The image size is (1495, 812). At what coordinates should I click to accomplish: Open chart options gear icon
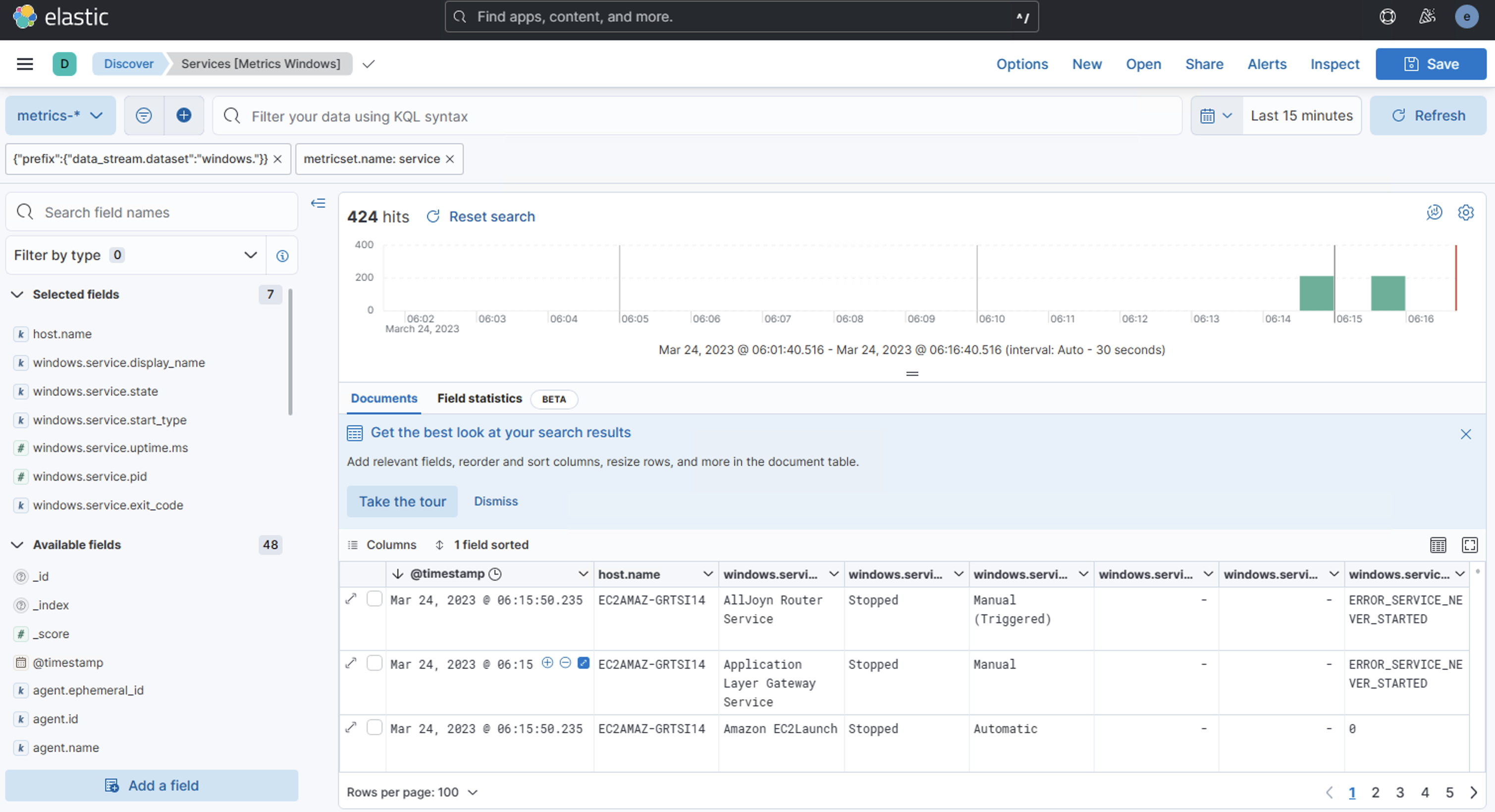coord(1465,213)
